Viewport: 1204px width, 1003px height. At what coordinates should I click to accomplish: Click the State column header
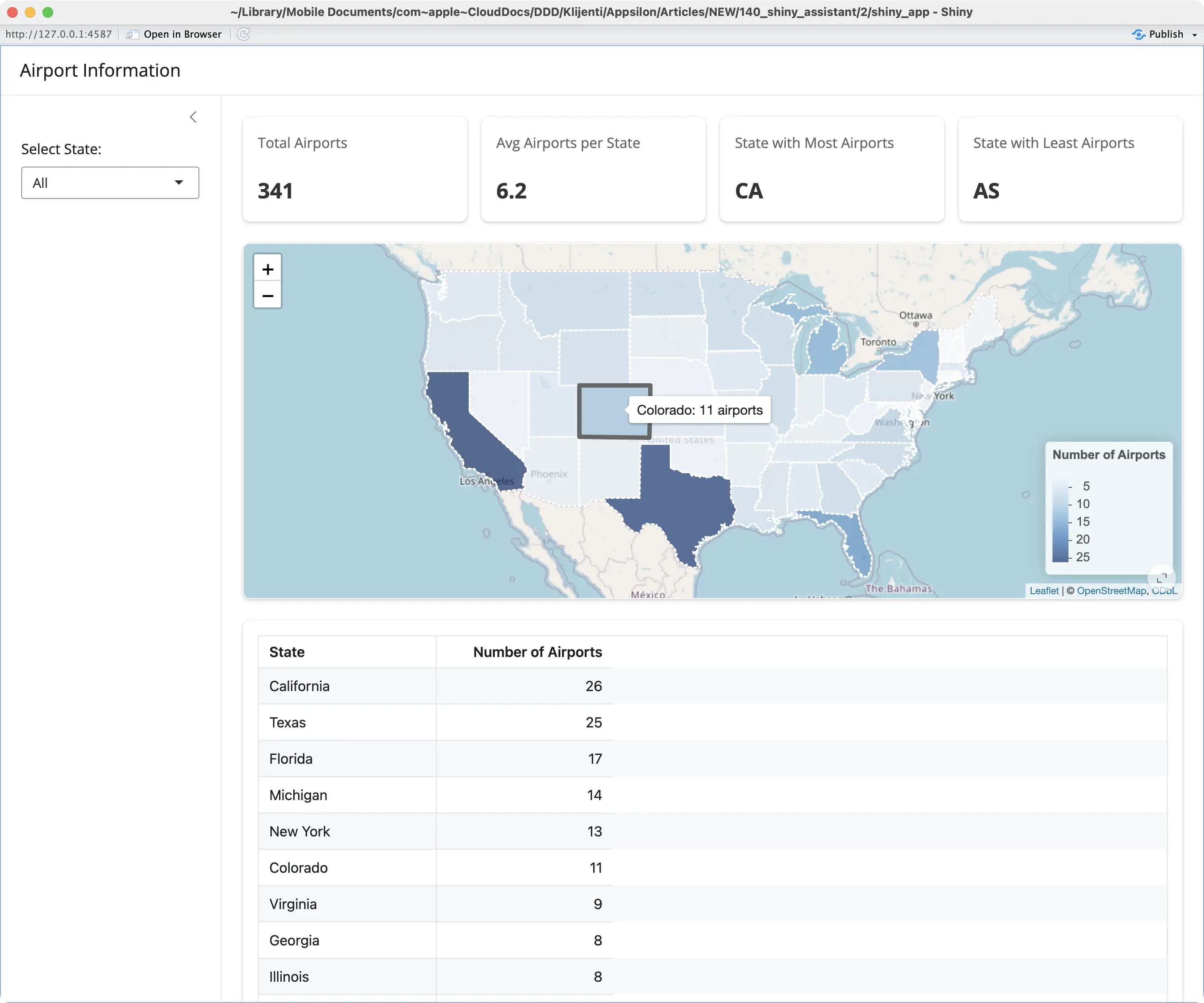pyautogui.click(x=347, y=652)
